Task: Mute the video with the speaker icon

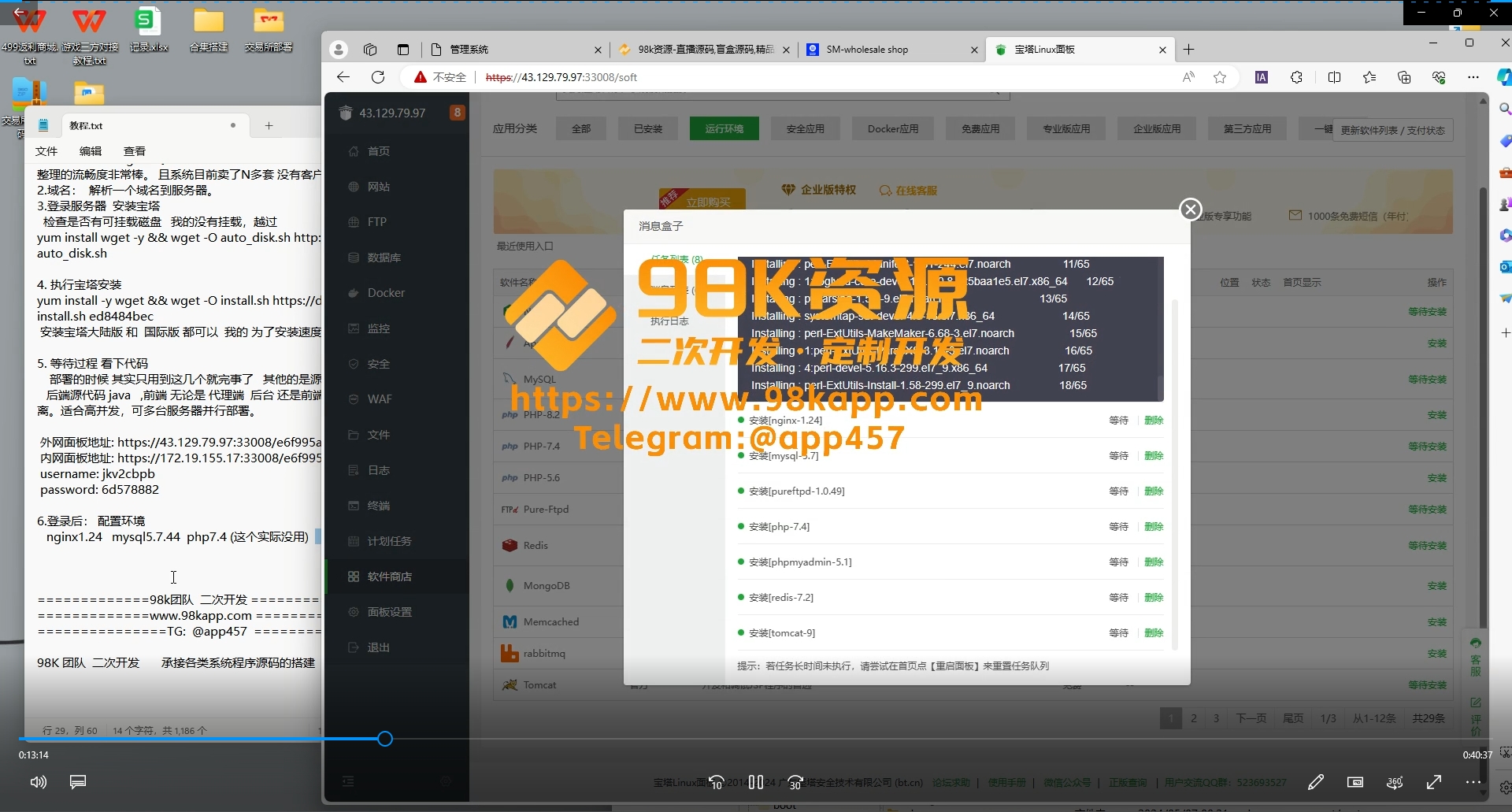Action: pos(38,782)
